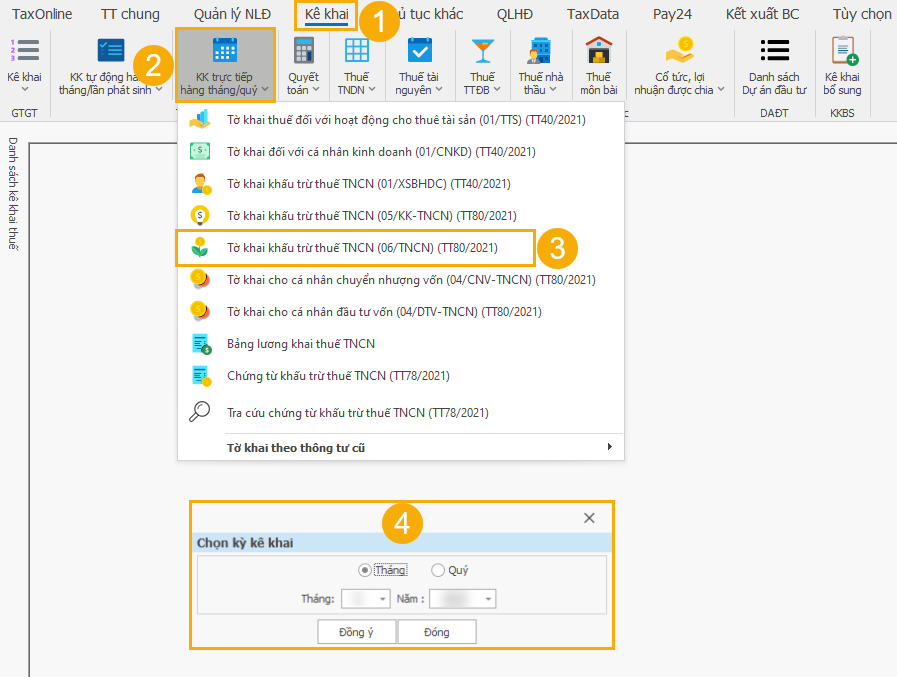Open the Quản lý NLĐ tab
The height and width of the screenshot is (677, 897).
click(232, 14)
